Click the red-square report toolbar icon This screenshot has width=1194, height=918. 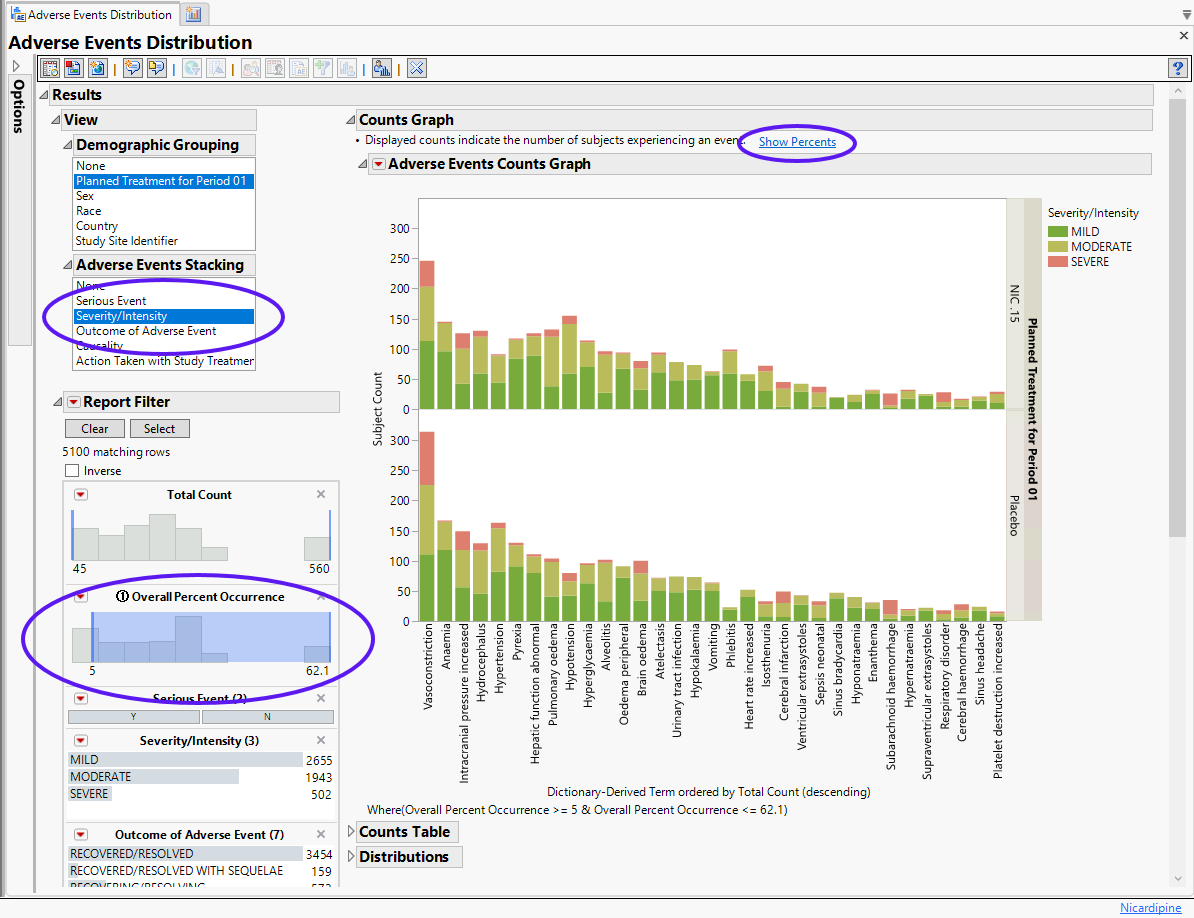pyautogui.click(x=73, y=68)
